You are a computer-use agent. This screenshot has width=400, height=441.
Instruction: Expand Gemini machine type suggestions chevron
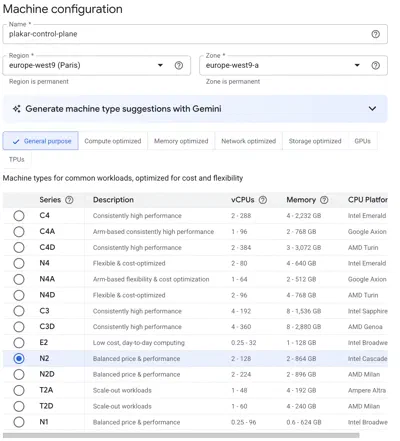click(372, 109)
